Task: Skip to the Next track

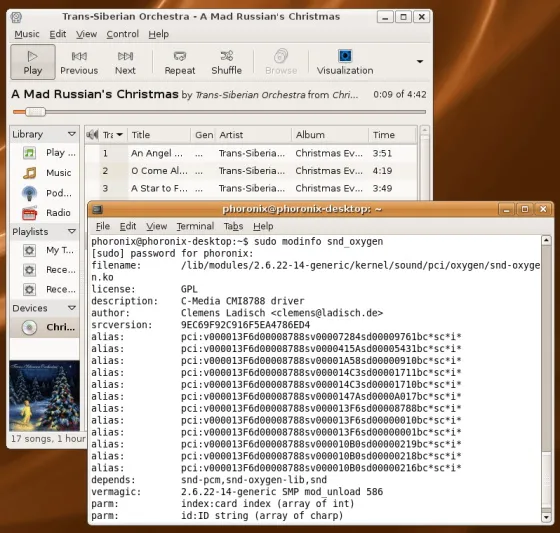Action: pos(125,62)
